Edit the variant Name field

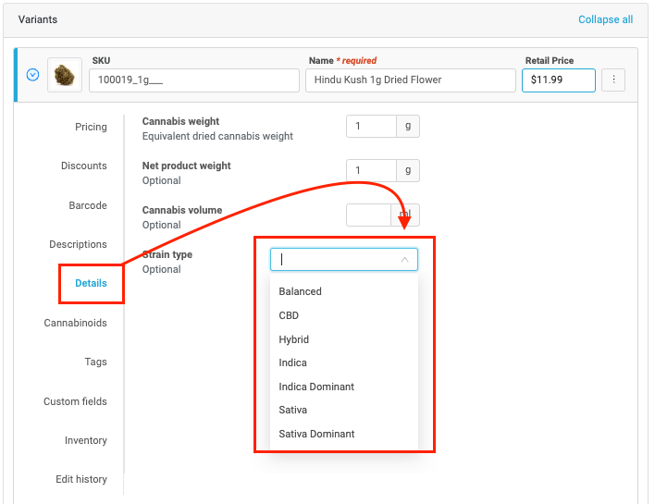410,80
